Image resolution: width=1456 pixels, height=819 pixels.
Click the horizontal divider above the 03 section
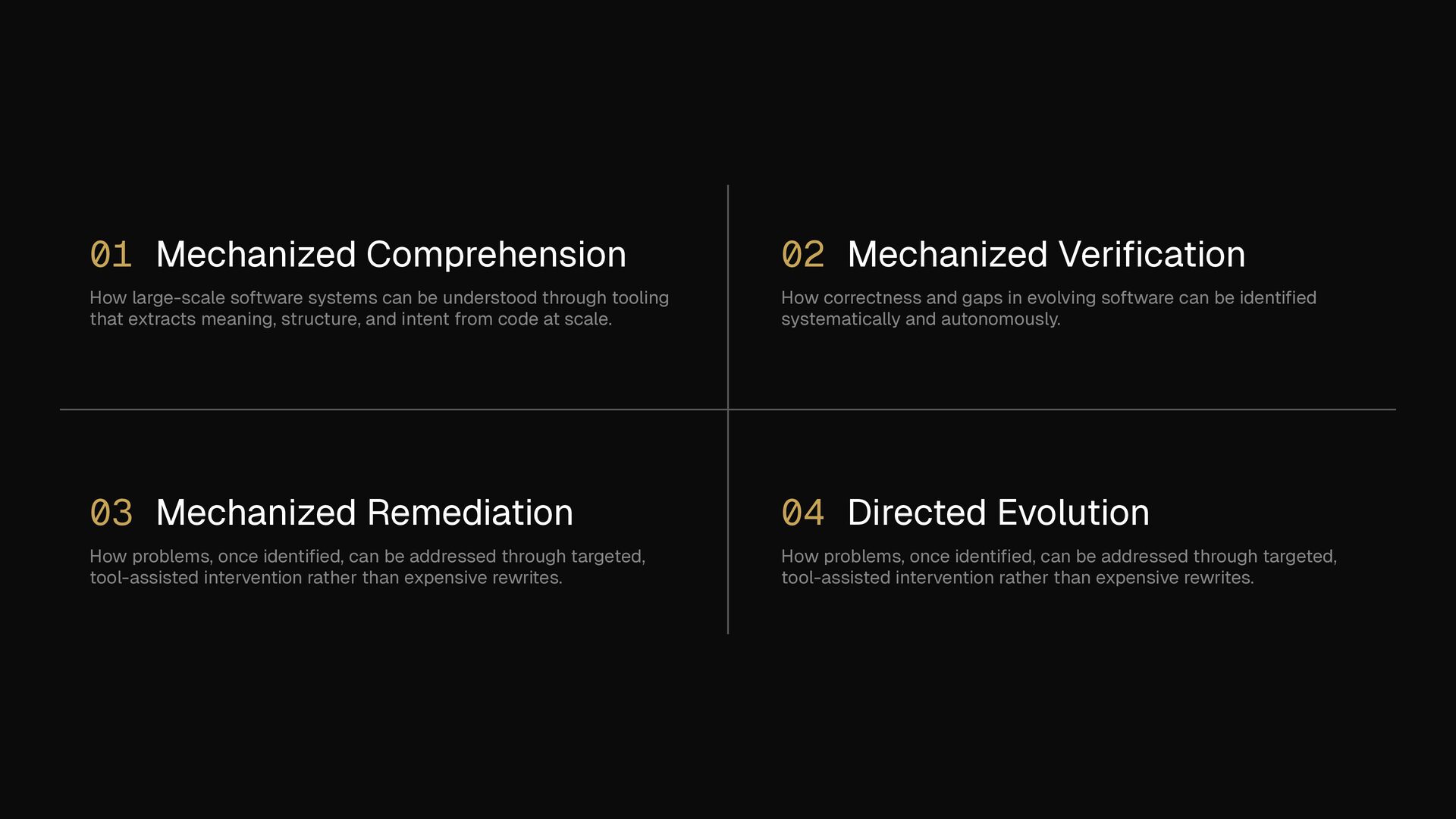[379, 409]
